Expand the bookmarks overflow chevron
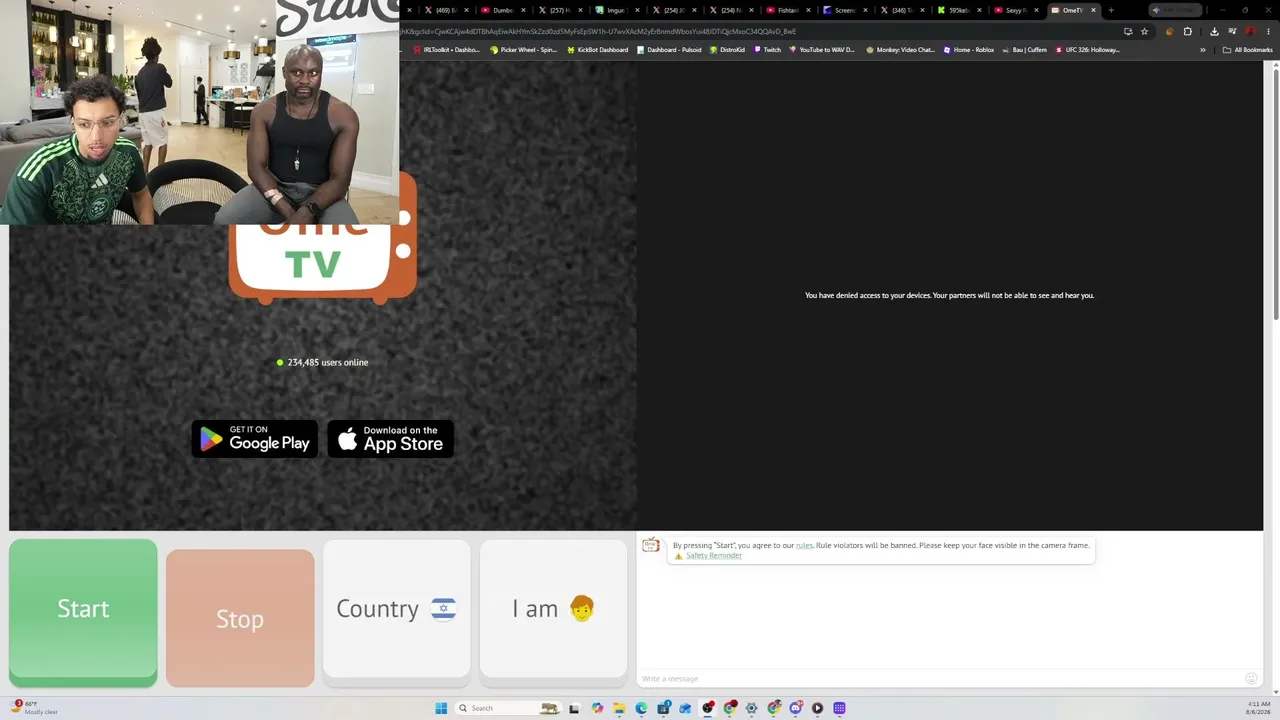The width and height of the screenshot is (1280, 720). pos(1203,50)
